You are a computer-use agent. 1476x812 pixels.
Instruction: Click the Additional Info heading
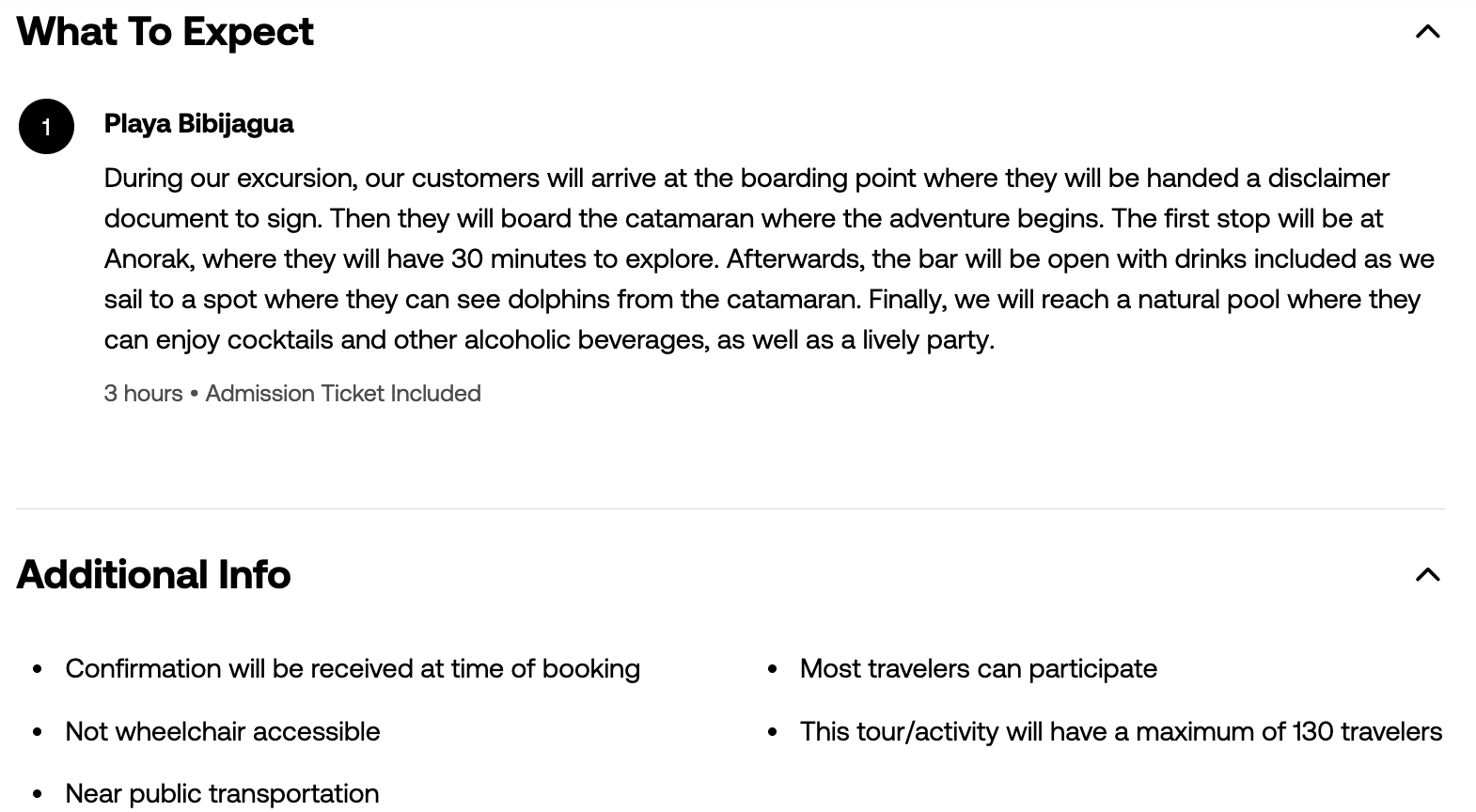tap(154, 574)
